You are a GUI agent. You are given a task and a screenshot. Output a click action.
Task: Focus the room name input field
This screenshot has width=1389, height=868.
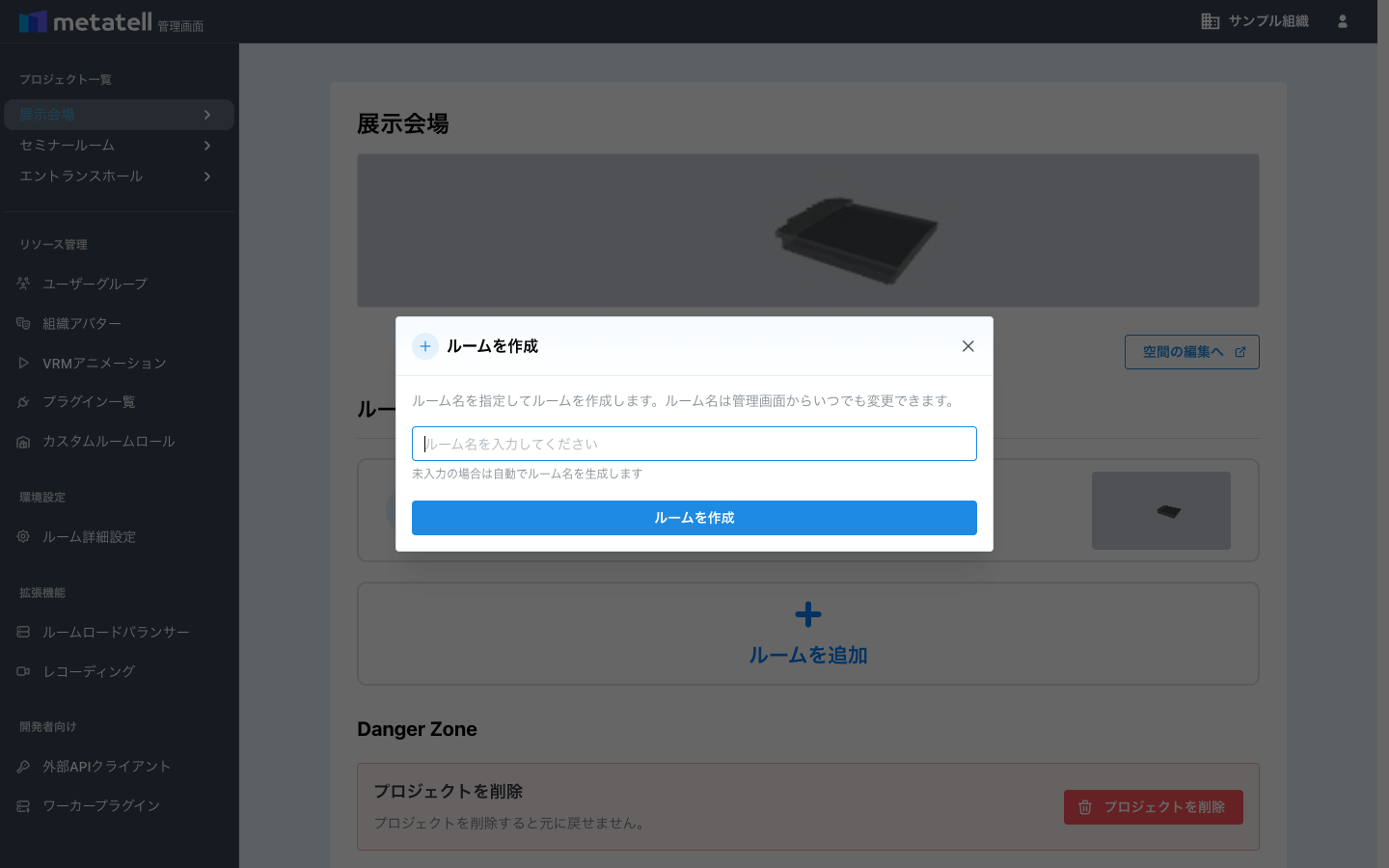694,444
